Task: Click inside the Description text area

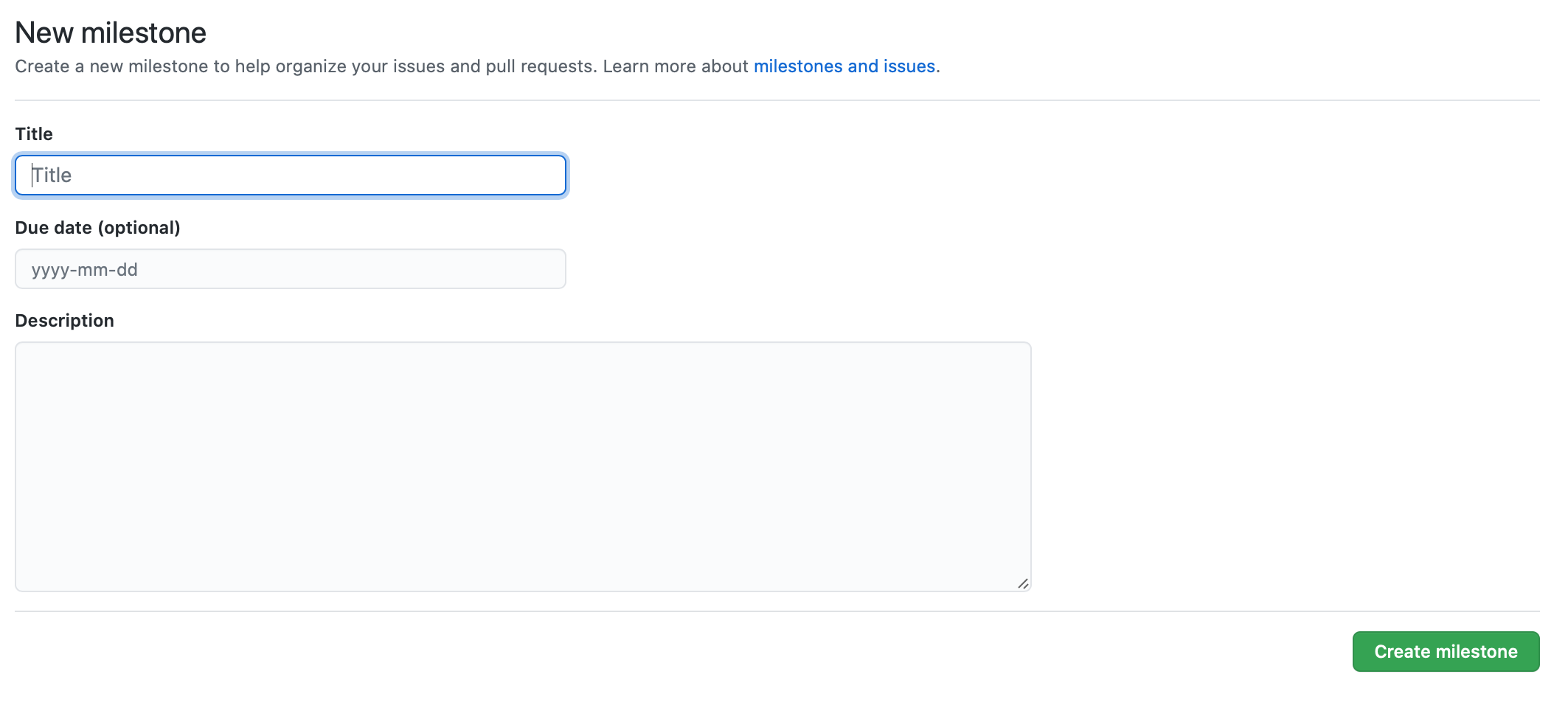Action: pyautogui.click(x=523, y=466)
